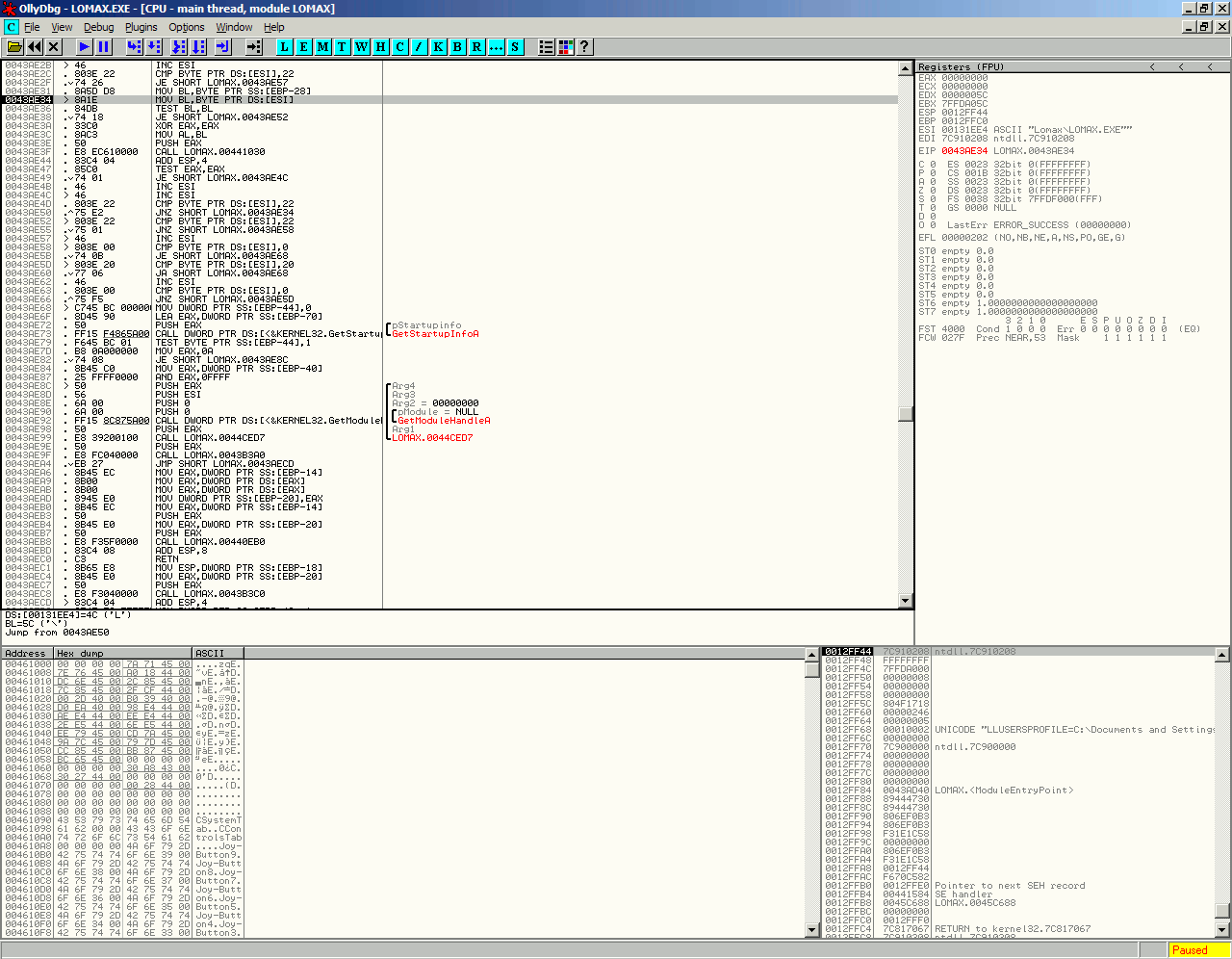This screenshot has width=1232, height=959.
Task: Show the CPU window (C button)
Action: tap(399, 46)
